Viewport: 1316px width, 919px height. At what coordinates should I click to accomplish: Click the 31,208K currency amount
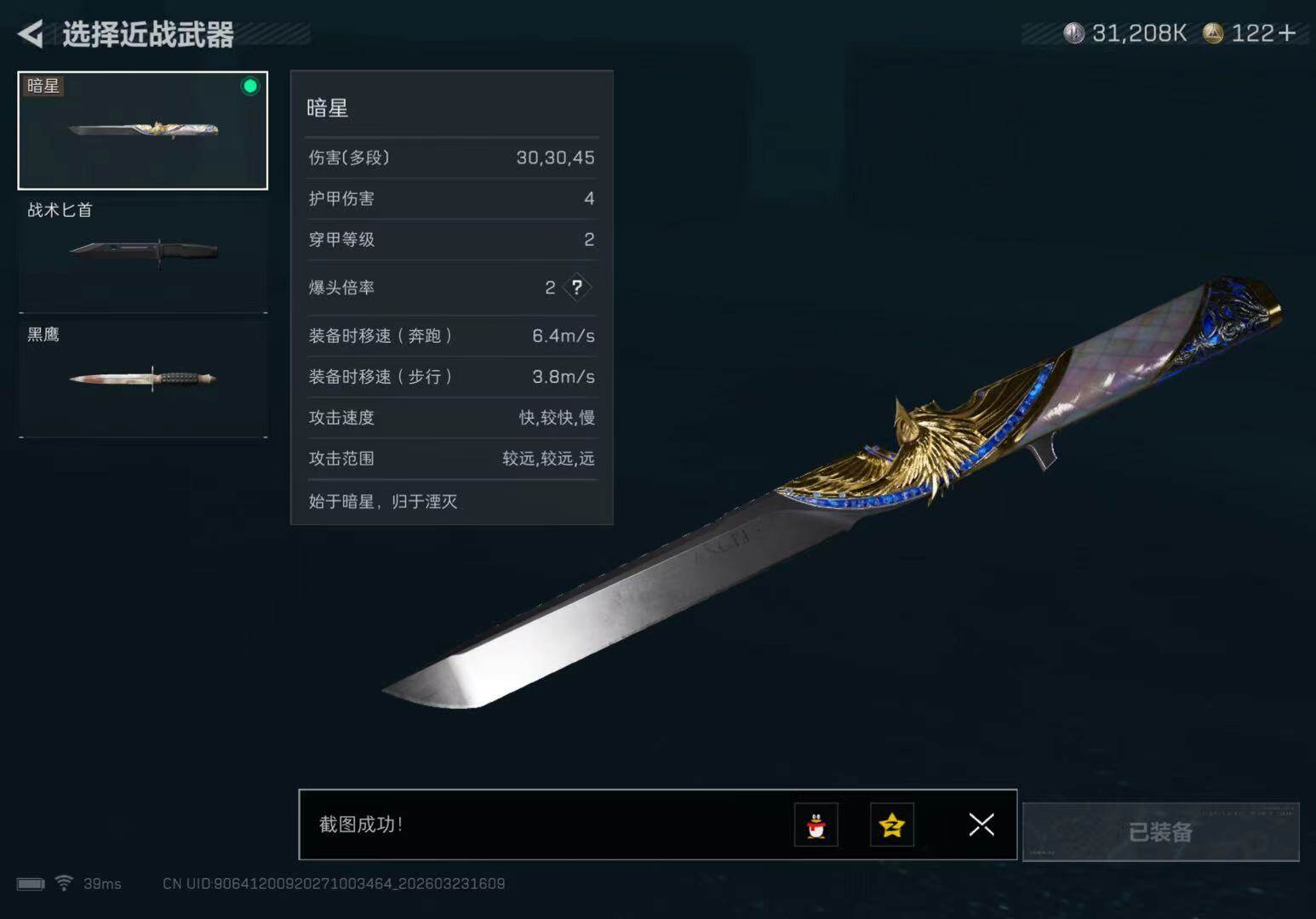(x=1139, y=33)
